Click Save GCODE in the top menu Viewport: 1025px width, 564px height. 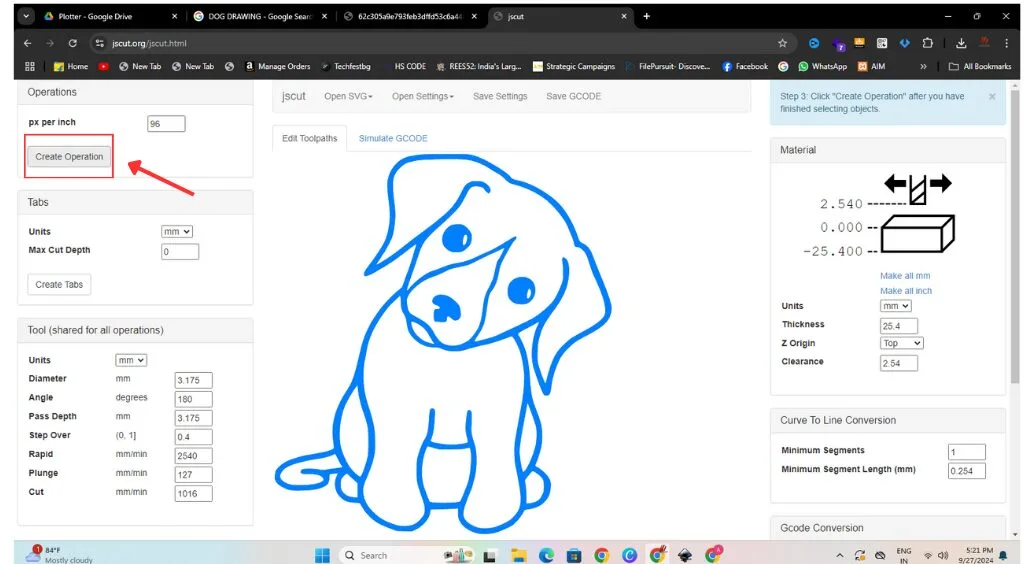[573, 97]
